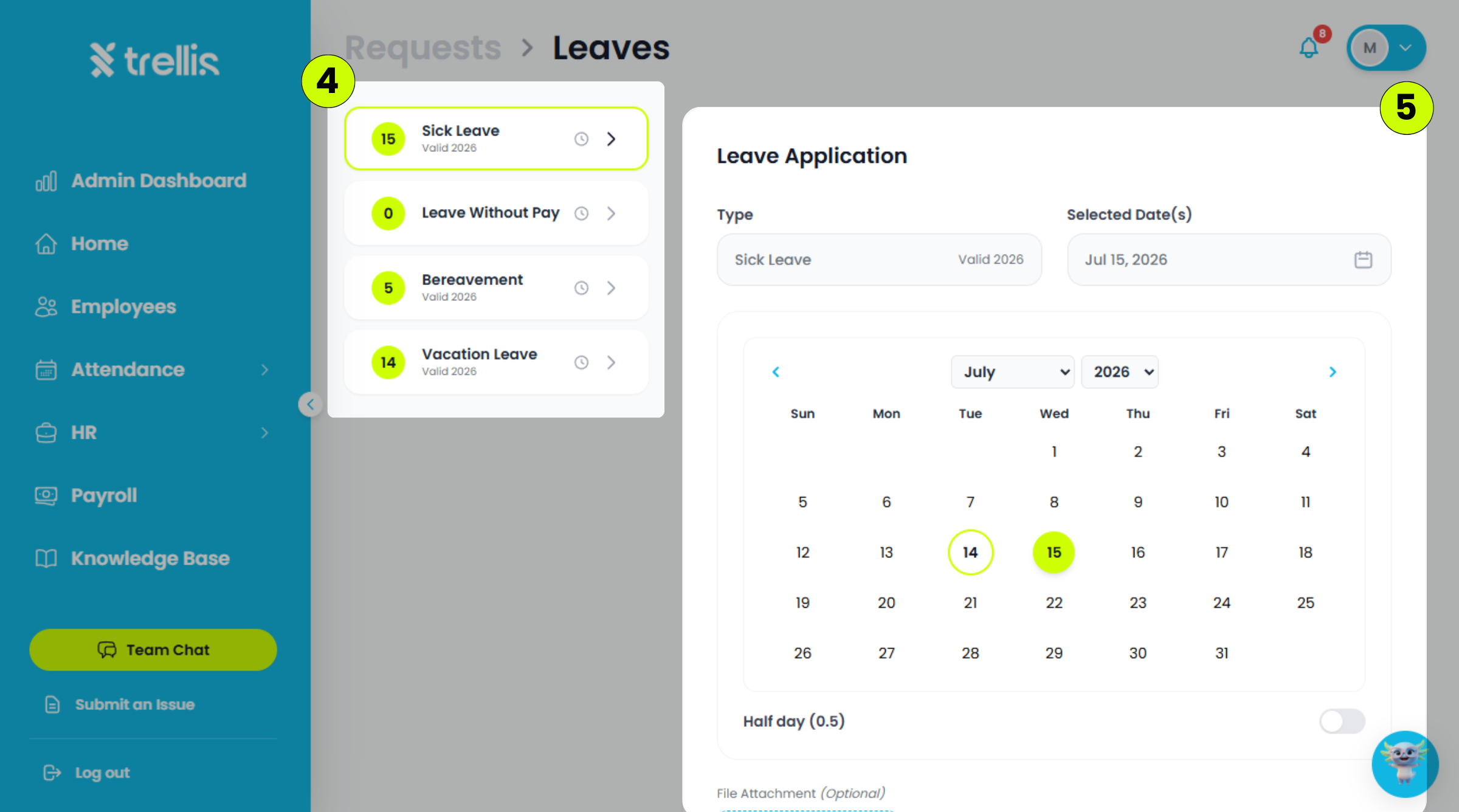Enable the Half day (0.5) toggle
Viewport: 1459px width, 812px height.
point(1342,721)
